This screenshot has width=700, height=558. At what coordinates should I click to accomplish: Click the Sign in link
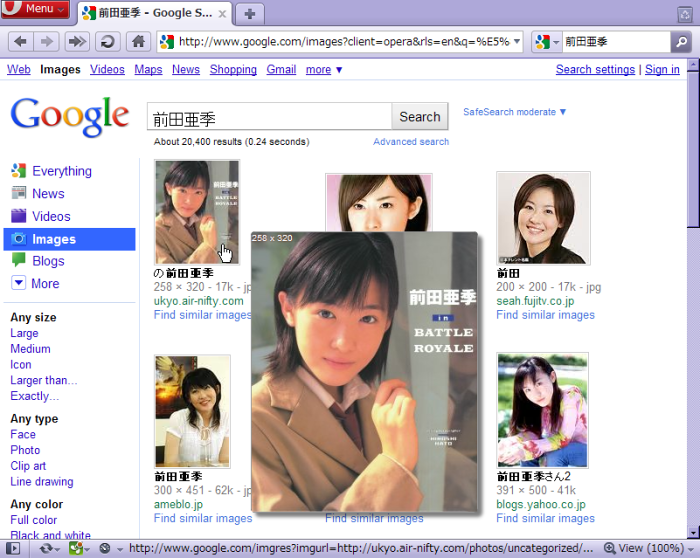click(x=662, y=70)
